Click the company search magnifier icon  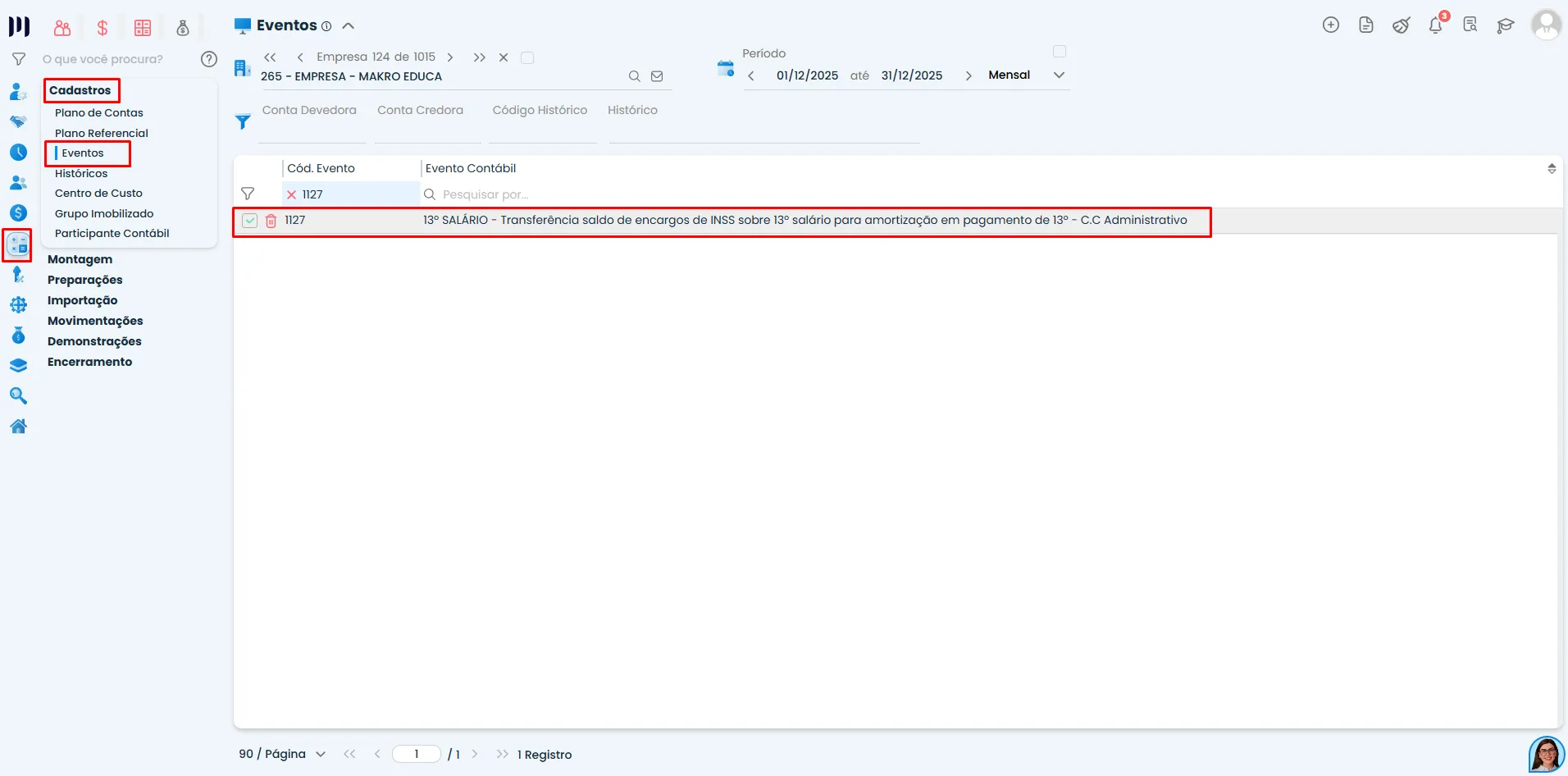coord(634,76)
